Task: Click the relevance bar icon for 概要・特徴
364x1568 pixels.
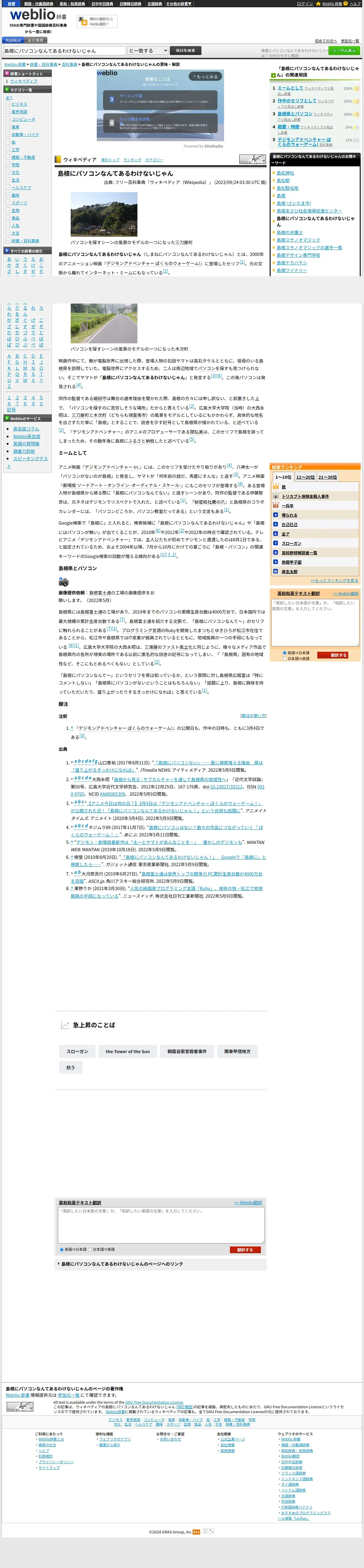Action: (x=356, y=127)
